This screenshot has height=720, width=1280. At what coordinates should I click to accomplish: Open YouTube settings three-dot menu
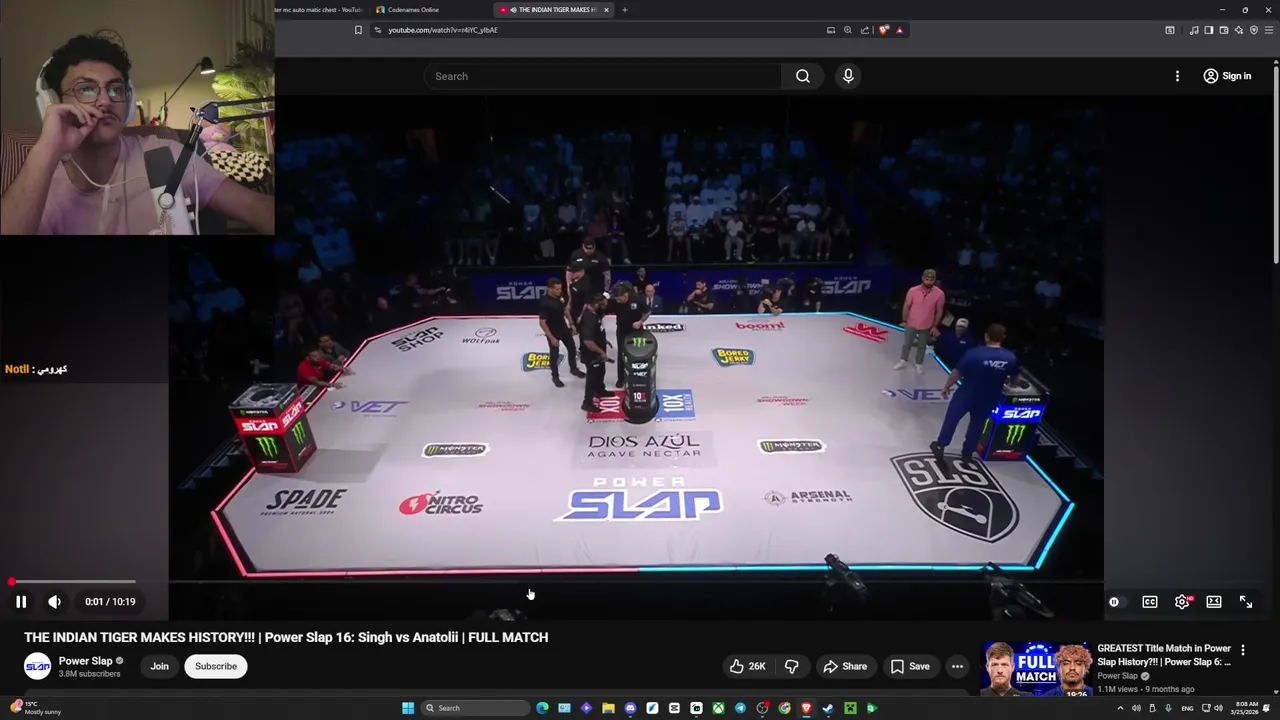click(1177, 76)
